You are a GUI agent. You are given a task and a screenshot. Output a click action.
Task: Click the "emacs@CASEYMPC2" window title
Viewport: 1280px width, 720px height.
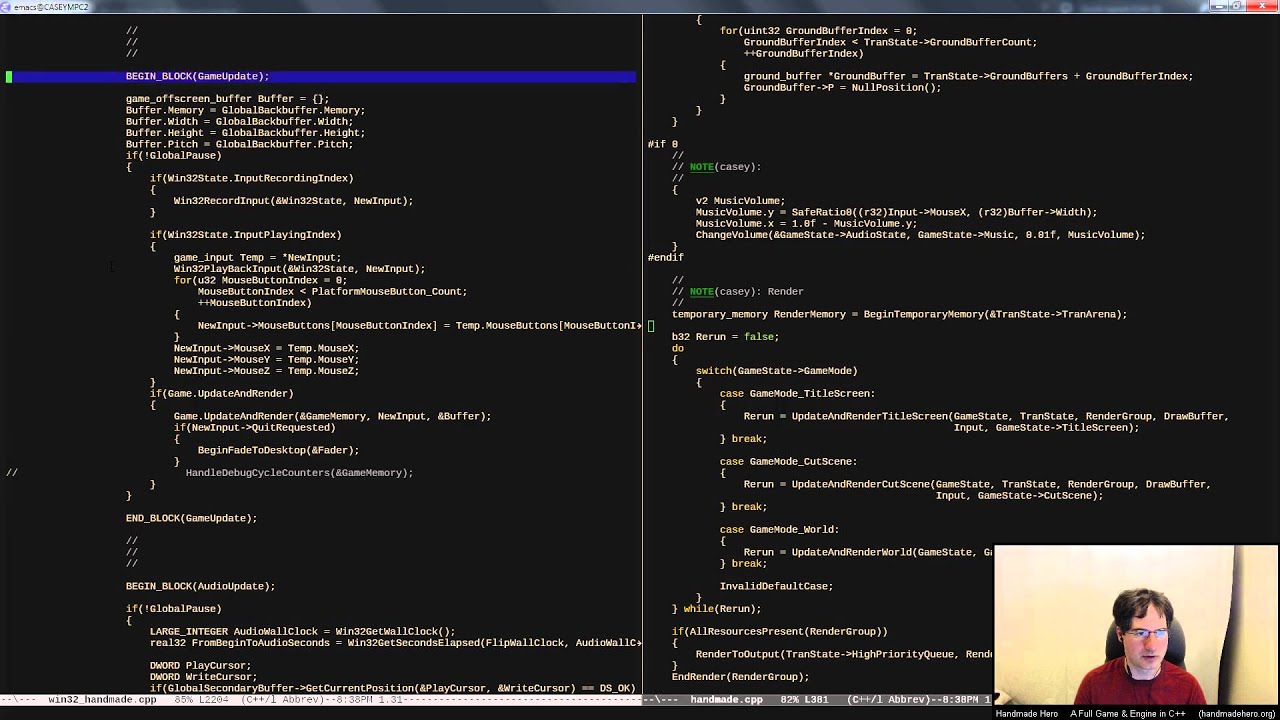pos(50,6)
